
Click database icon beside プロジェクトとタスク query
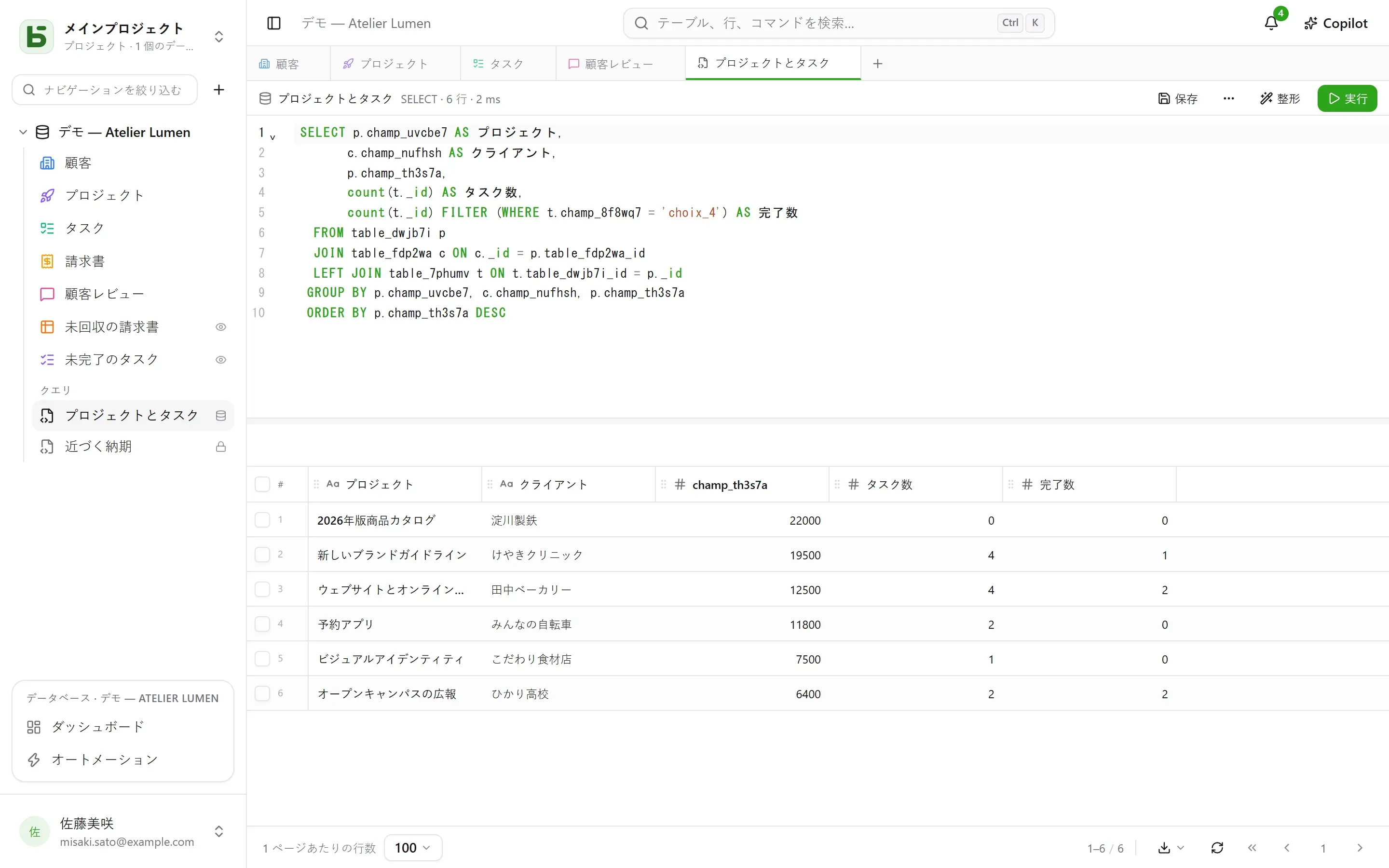(220, 416)
